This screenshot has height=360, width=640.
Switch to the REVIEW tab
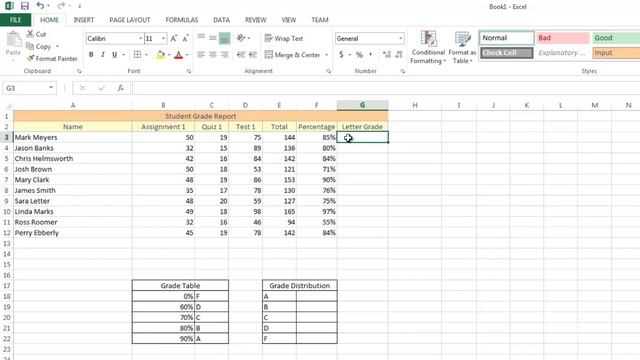(256, 20)
